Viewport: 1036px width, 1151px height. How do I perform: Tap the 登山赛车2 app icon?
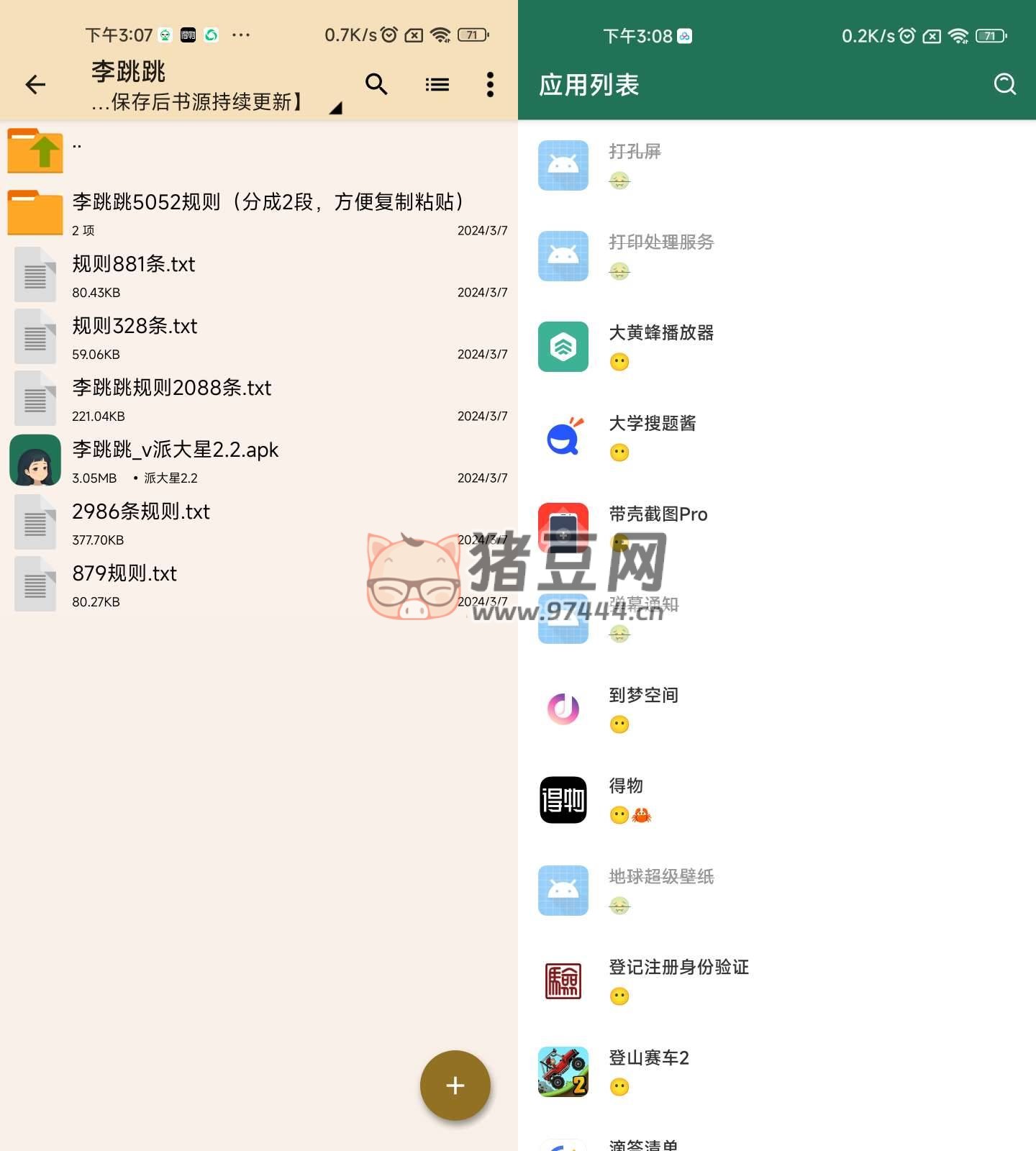563,1072
